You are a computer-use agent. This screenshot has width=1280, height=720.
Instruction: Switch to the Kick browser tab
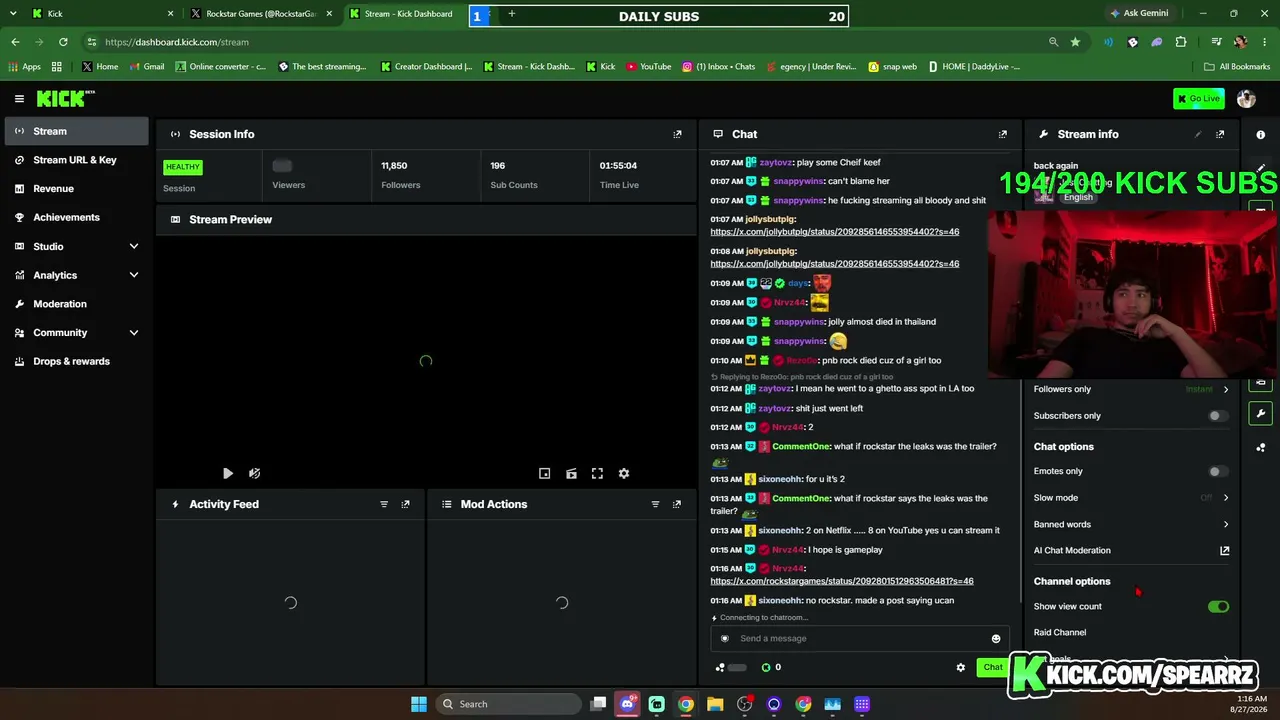(x=98, y=14)
